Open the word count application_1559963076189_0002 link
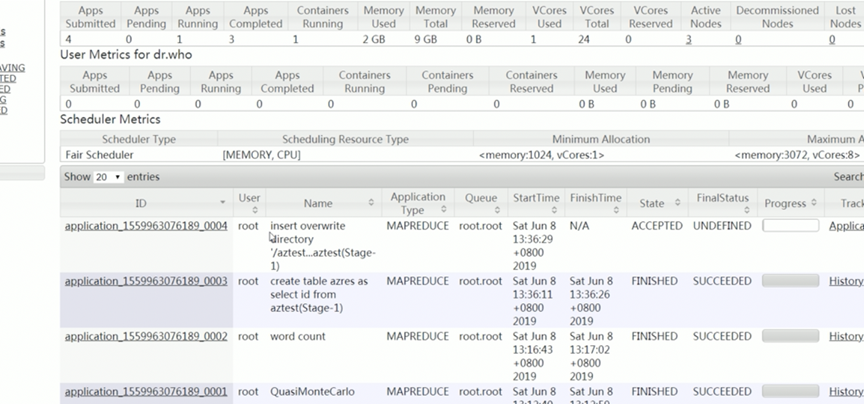This screenshot has height=404, width=864. coord(146,338)
